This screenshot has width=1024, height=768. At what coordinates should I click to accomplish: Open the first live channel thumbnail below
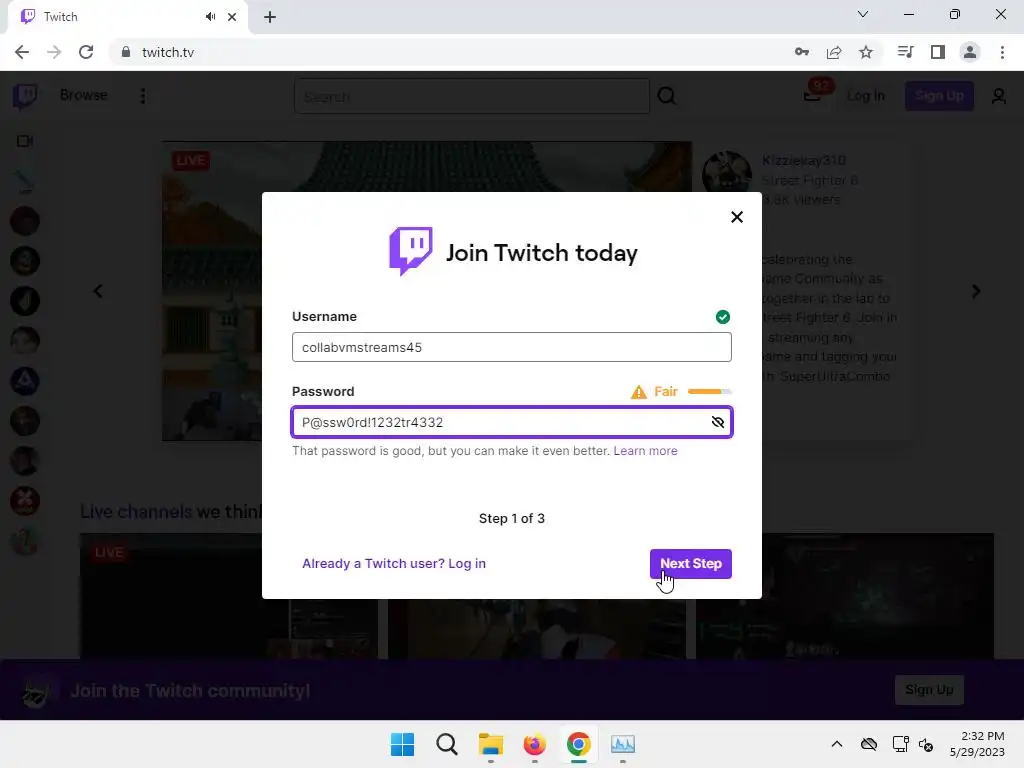(x=229, y=596)
